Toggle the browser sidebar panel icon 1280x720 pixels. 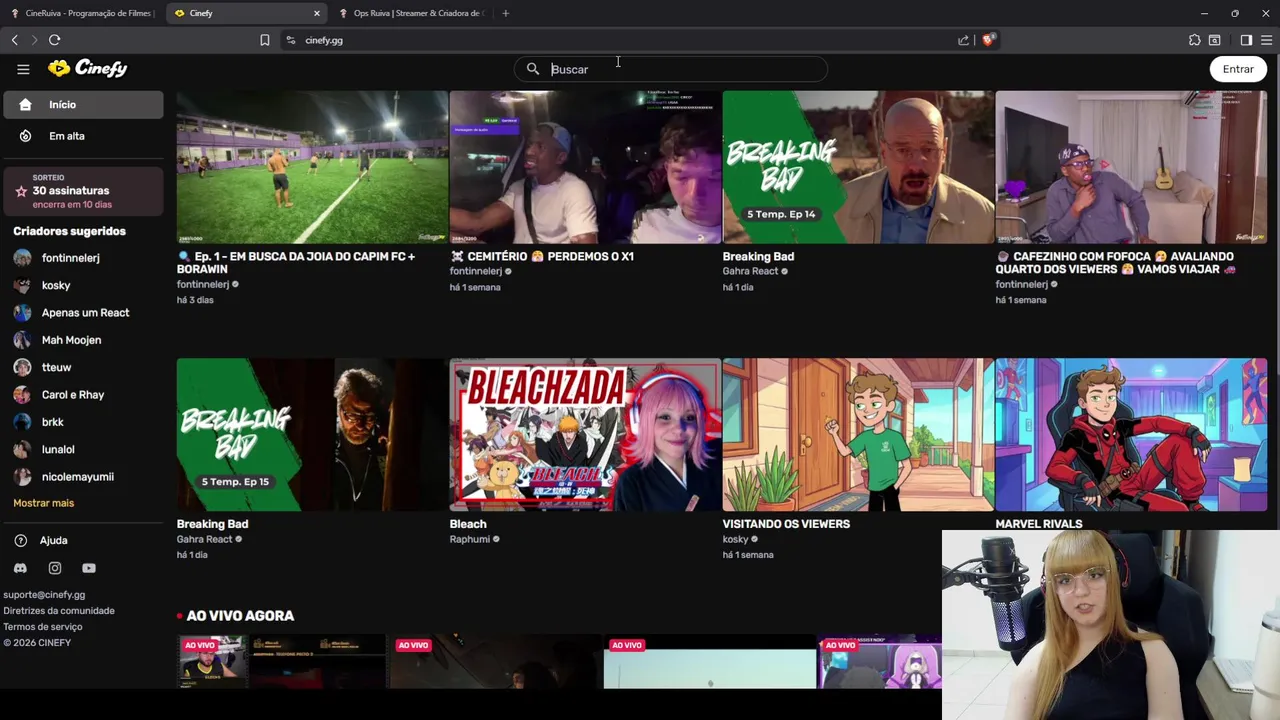pyautogui.click(x=1246, y=40)
